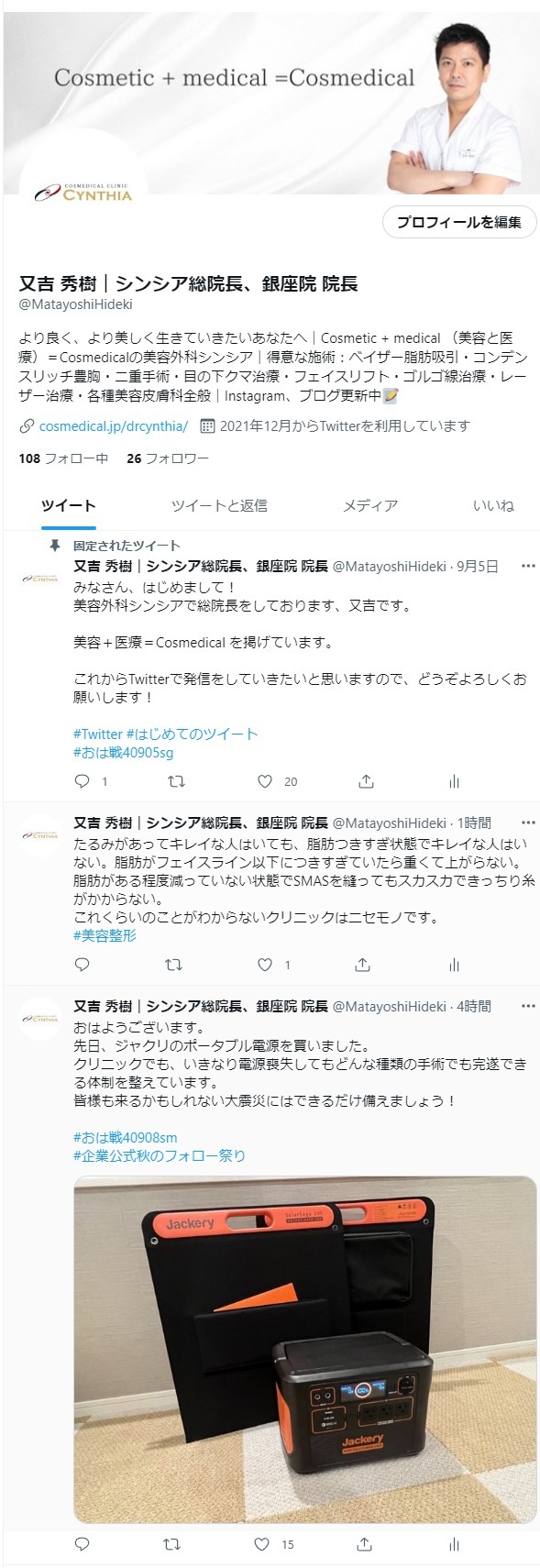
Task: Open the いいね tab
Action: 493,505
